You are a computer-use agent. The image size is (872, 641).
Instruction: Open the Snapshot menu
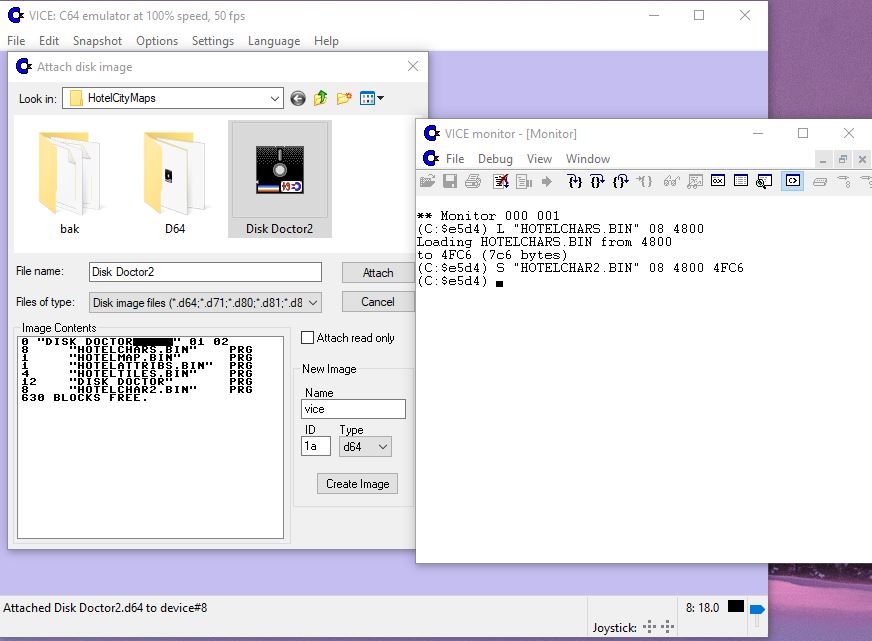(97, 41)
